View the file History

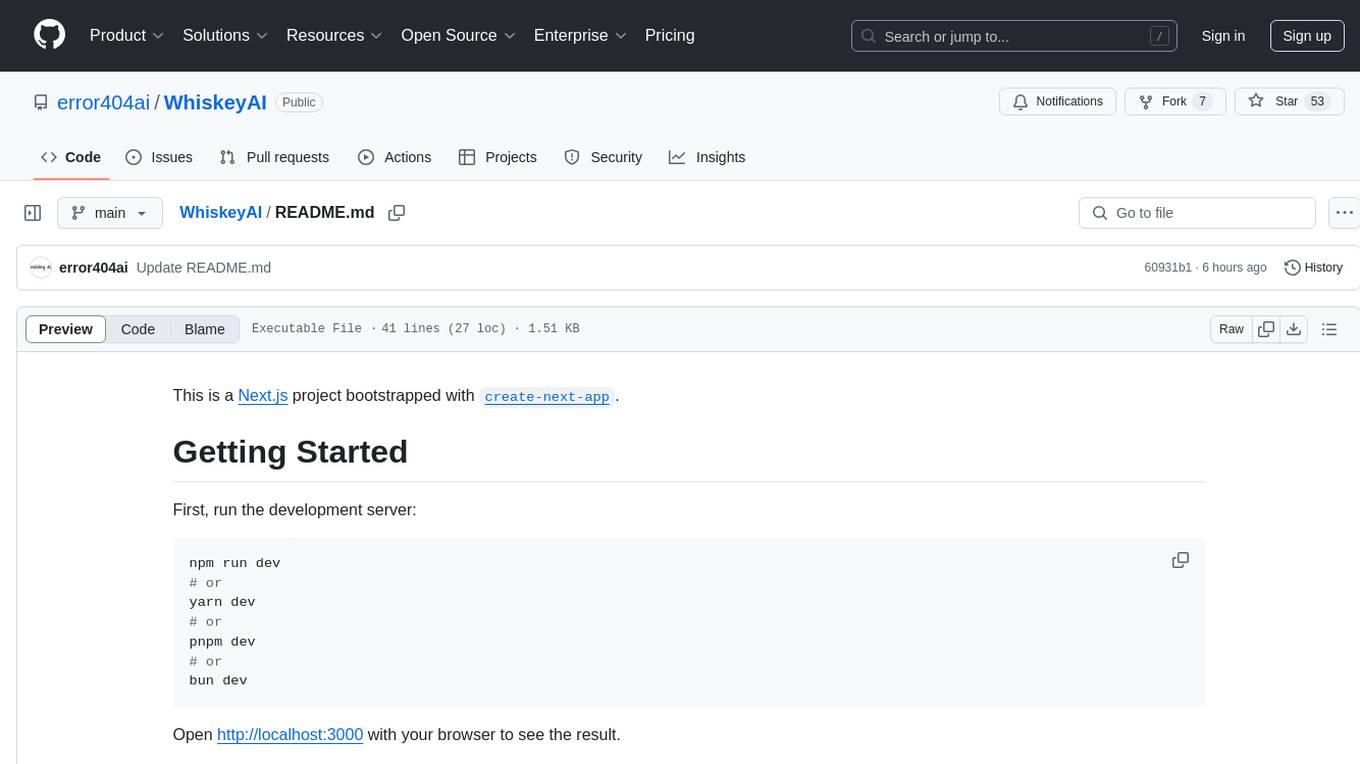click(x=1313, y=267)
